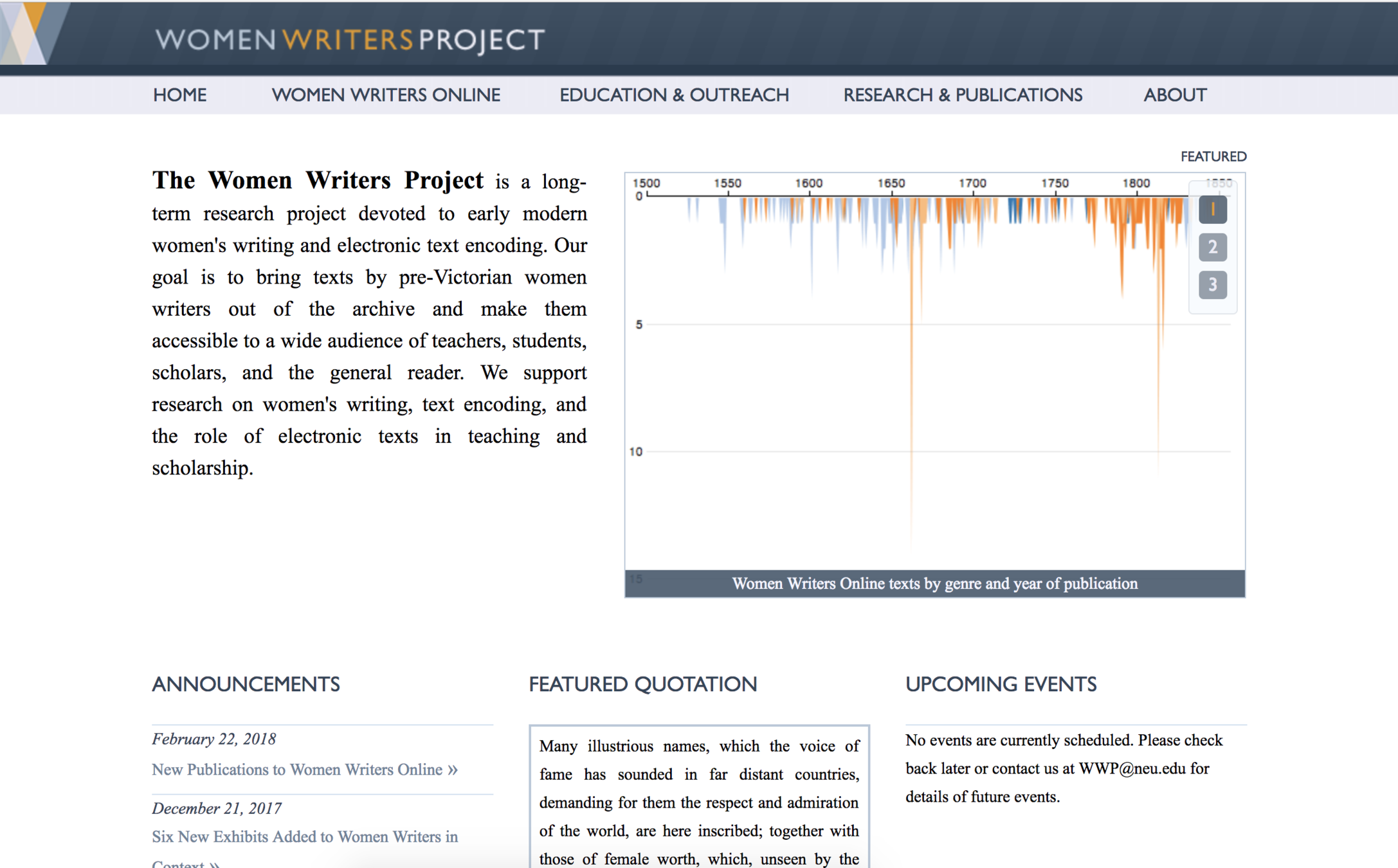The height and width of the screenshot is (868, 1398).
Task: Click the featured chart caption bar
Action: (934, 583)
